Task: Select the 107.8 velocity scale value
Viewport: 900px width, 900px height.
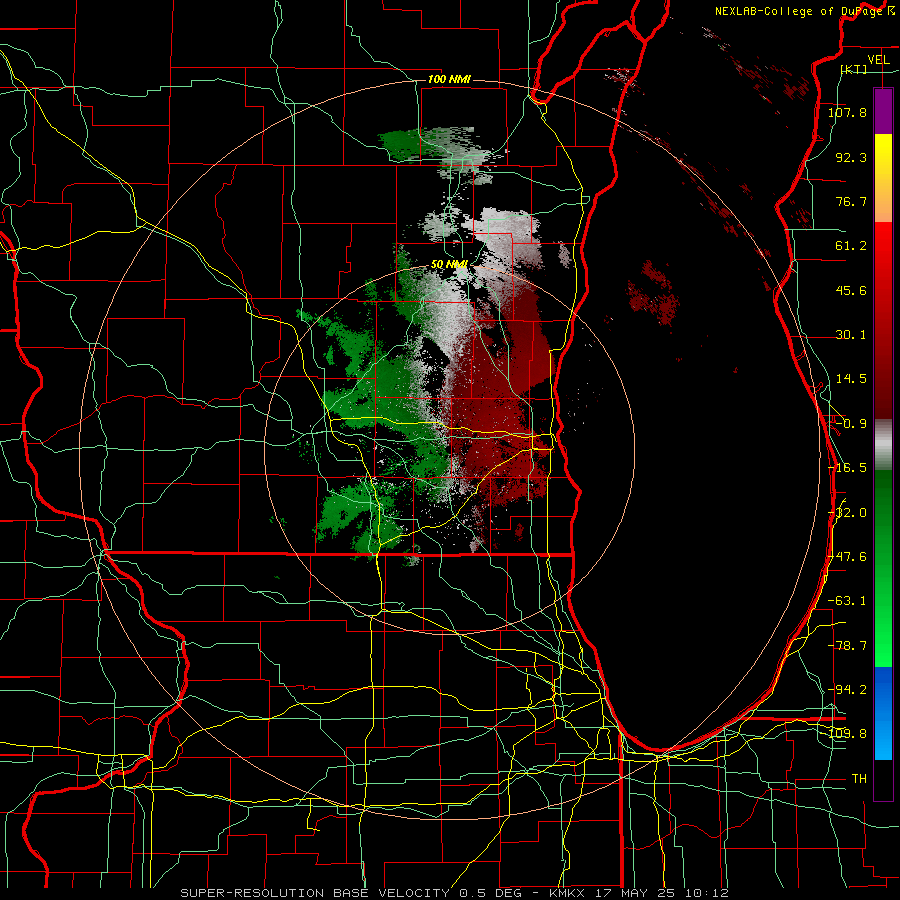Action: point(847,112)
